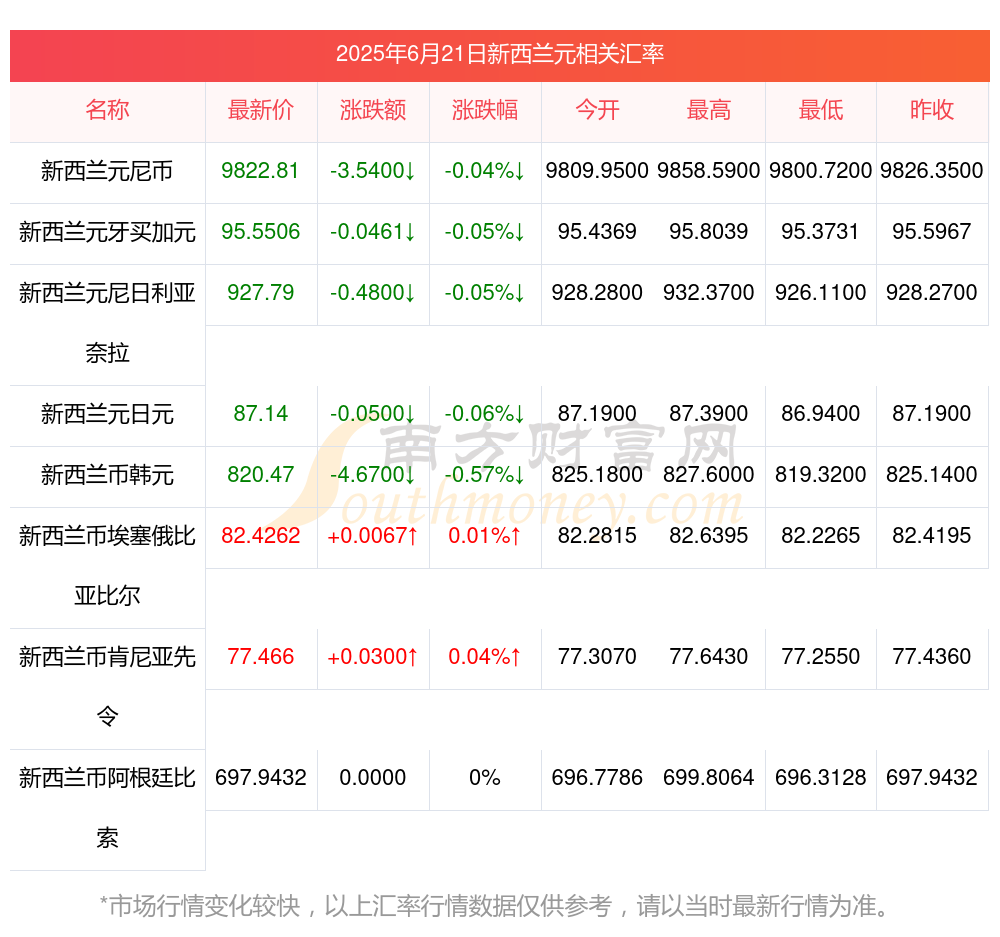Click latest price 9822.81
Viewport: 1000px width, 937px height.
pos(260,170)
